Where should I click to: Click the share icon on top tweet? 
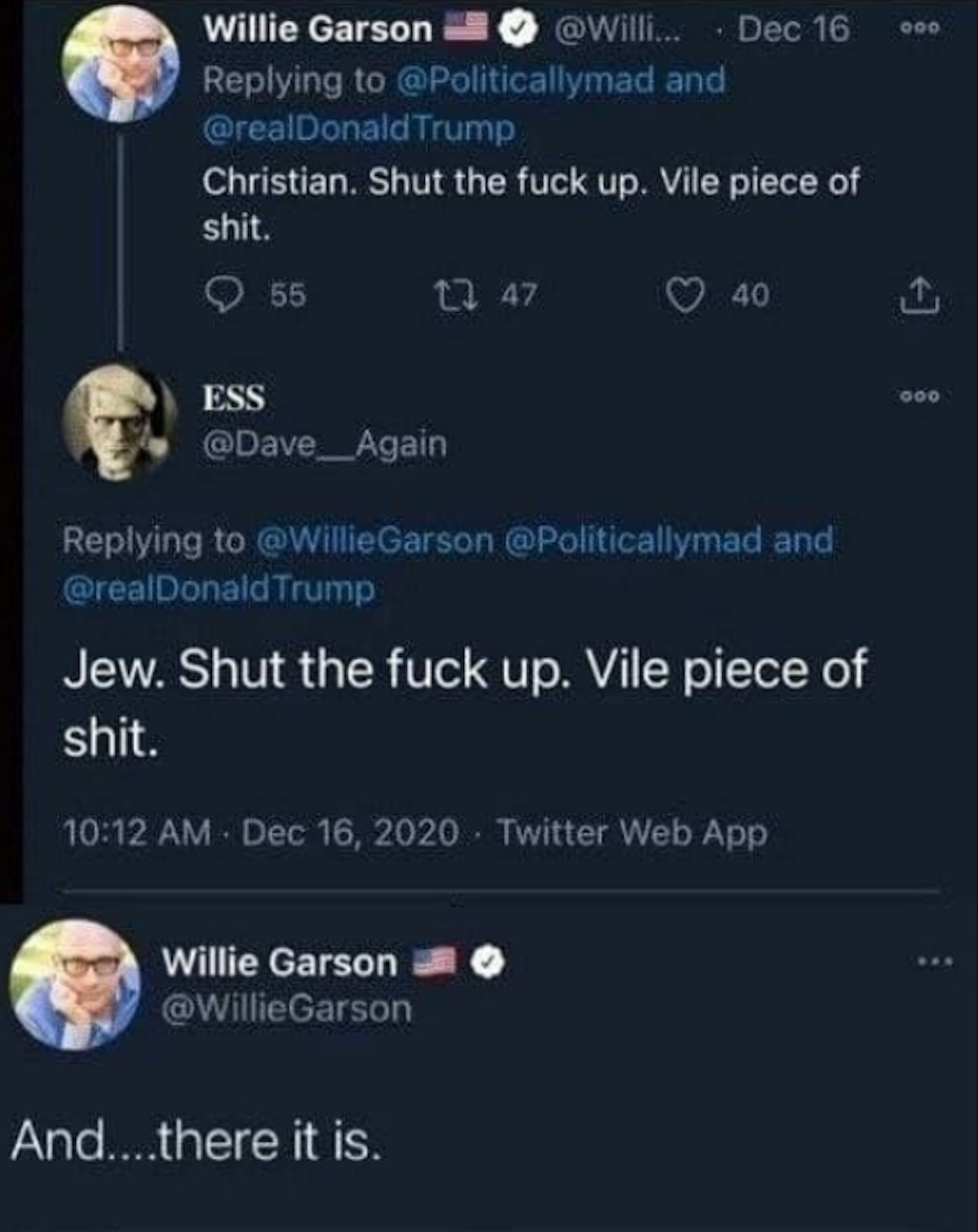tap(920, 295)
